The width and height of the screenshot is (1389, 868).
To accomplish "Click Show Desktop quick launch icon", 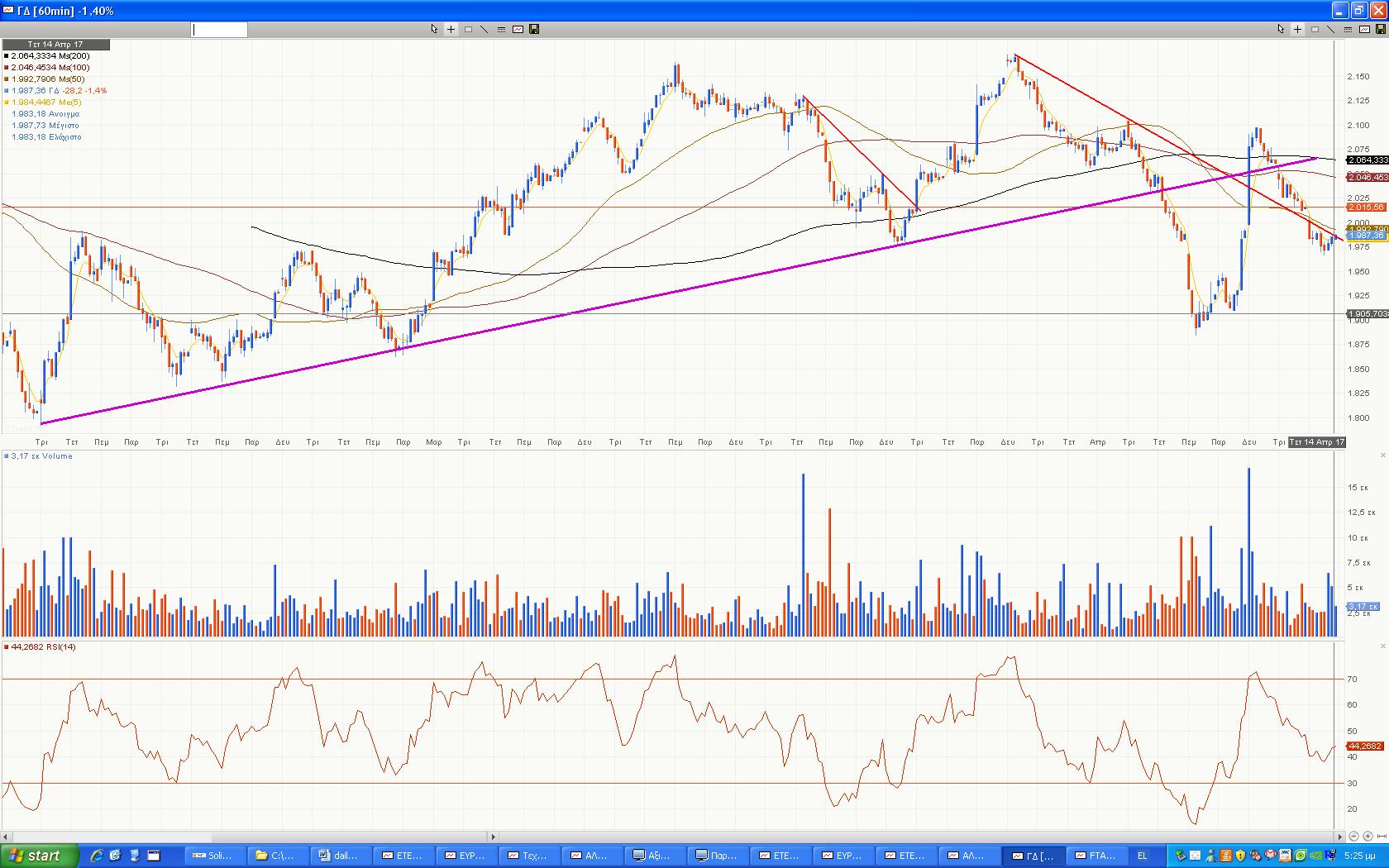I will pos(154,856).
